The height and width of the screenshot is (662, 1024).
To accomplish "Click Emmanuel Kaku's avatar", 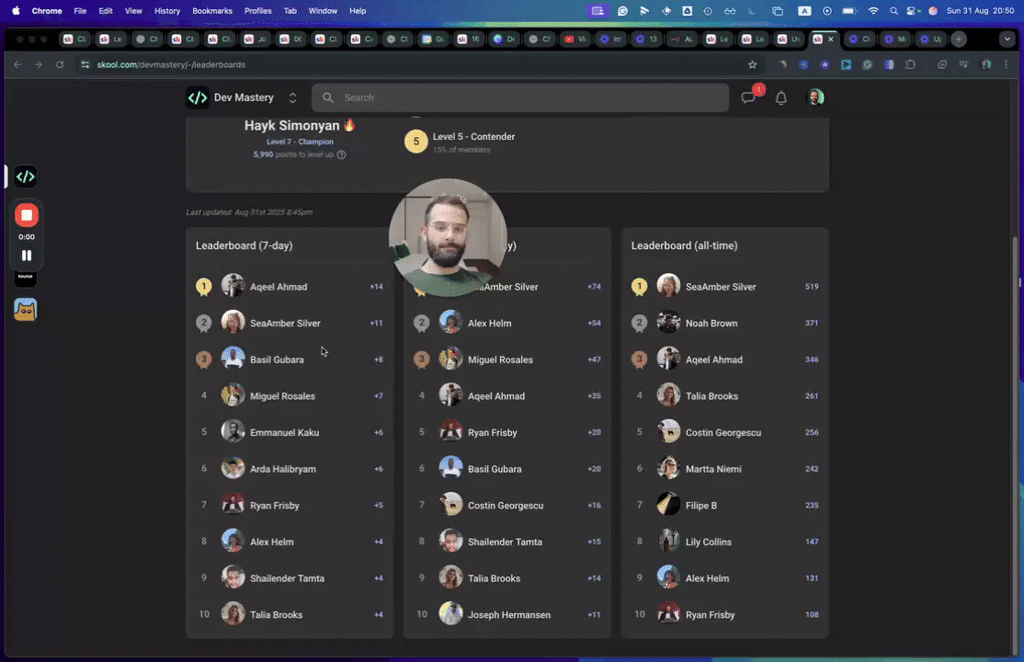I will click(x=232, y=432).
